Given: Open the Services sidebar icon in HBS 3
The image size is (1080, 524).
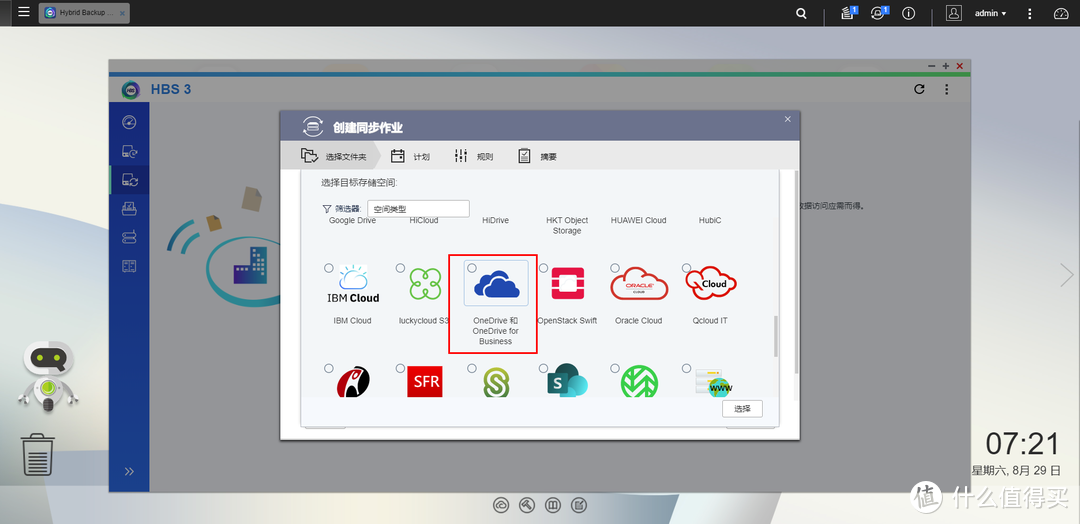Looking at the screenshot, I should pos(129,265).
